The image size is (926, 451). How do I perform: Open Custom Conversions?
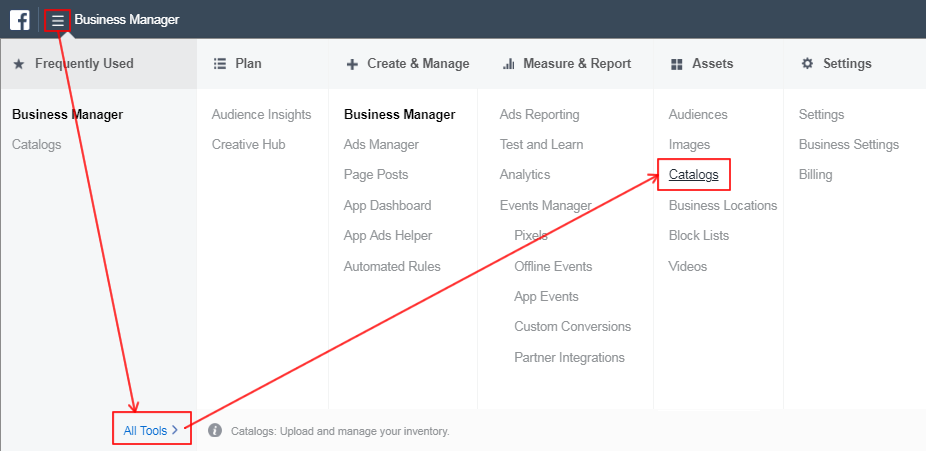(572, 326)
